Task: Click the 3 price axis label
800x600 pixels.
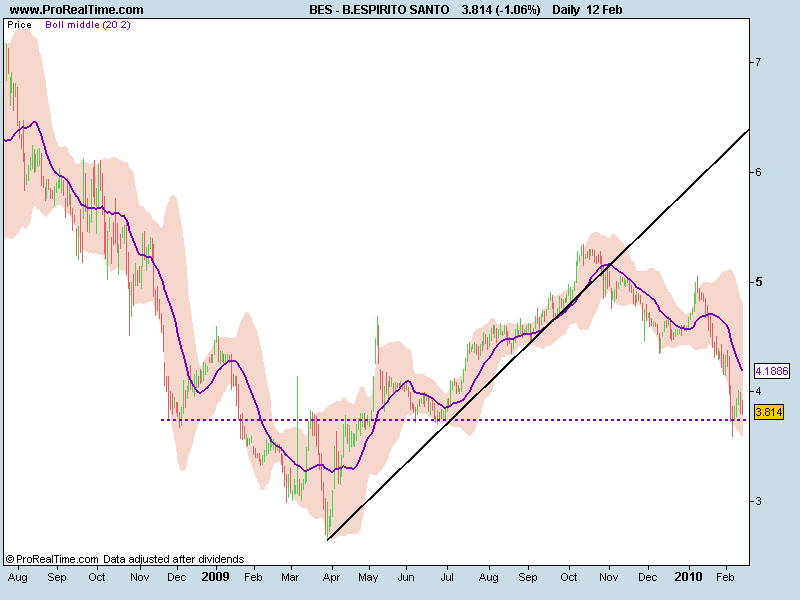Action: (x=758, y=501)
